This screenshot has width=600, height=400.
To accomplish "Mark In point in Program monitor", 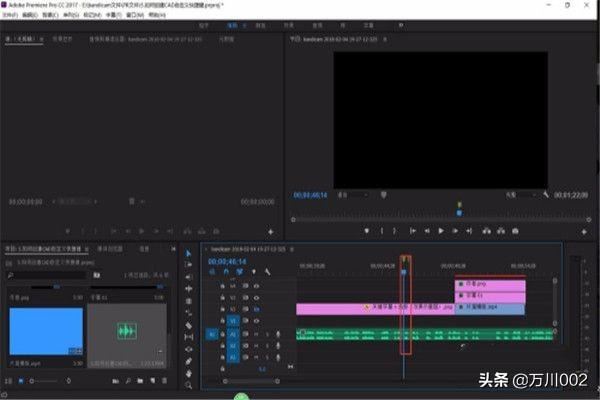I will point(382,231).
